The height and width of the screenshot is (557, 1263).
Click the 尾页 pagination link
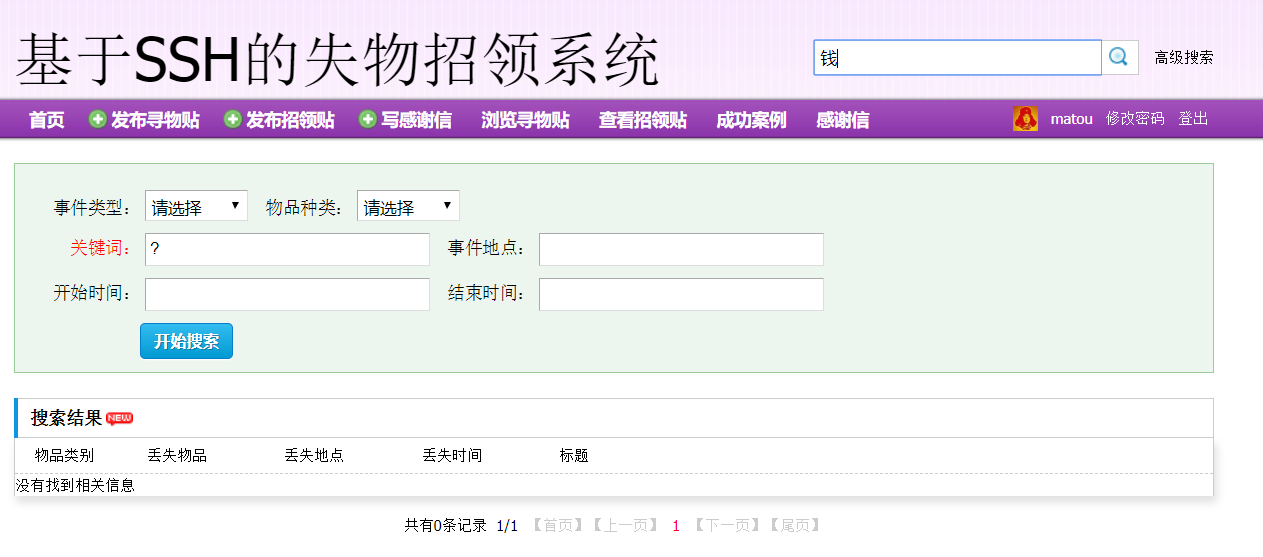(795, 526)
